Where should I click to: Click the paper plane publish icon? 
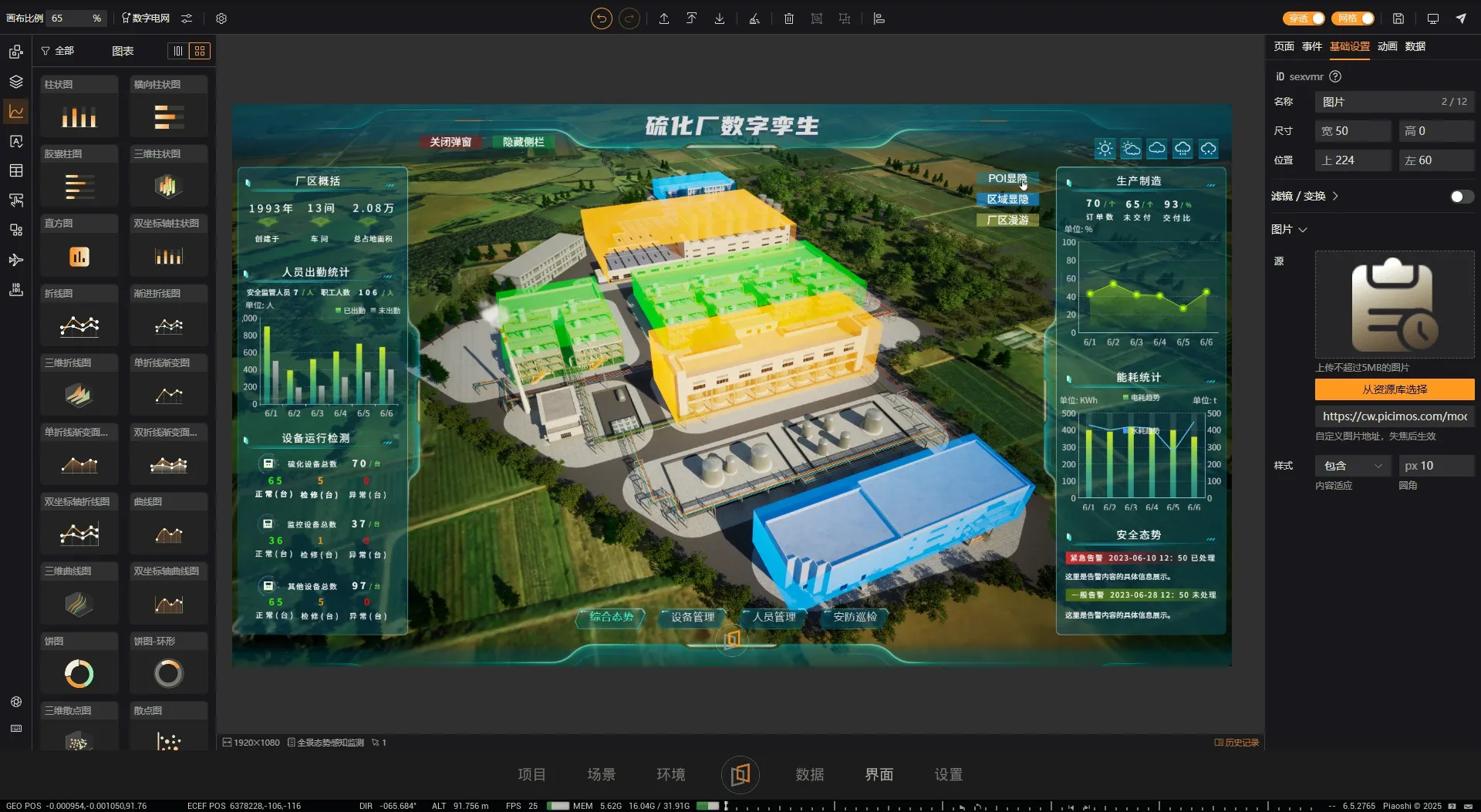pos(1461,19)
